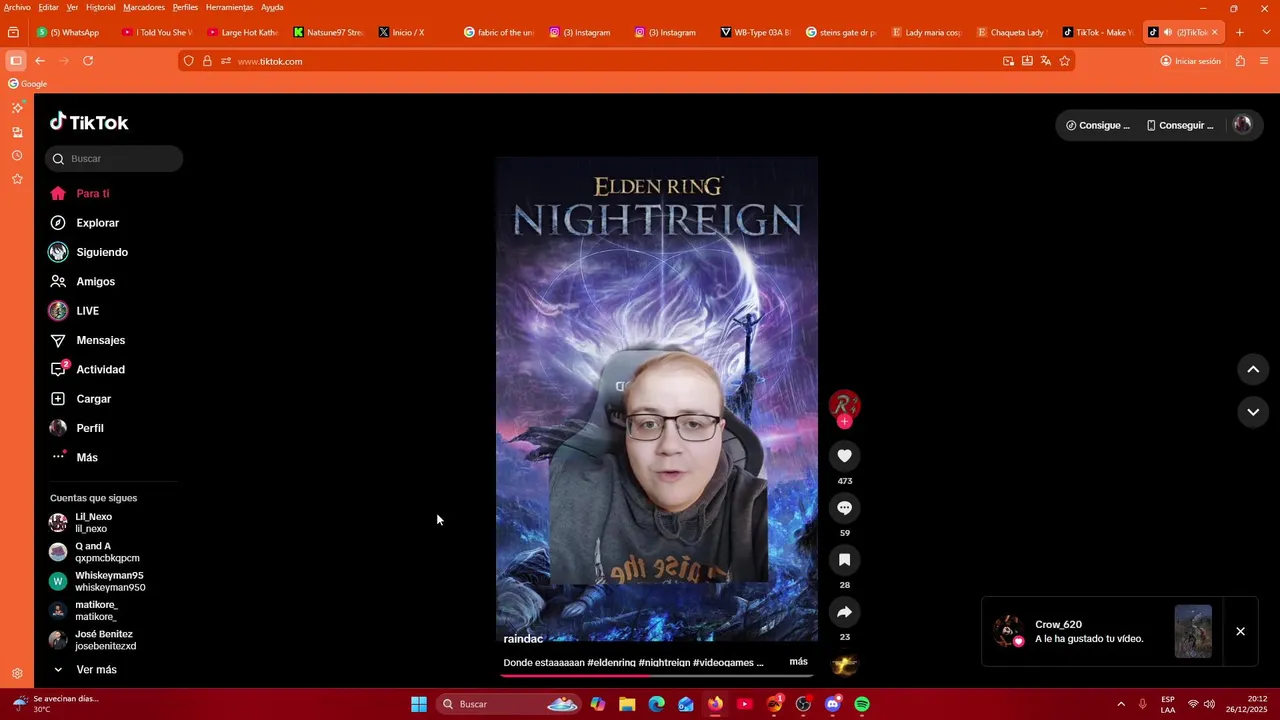Open the raindac username on the video
Image resolution: width=1280 pixels, height=720 pixels.
click(x=523, y=639)
